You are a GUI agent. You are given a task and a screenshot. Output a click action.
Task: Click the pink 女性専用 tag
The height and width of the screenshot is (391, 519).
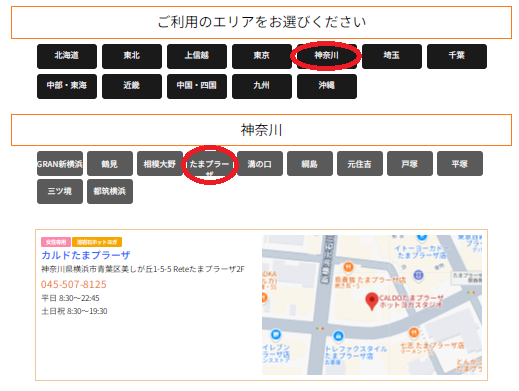(x=56, y=242)
